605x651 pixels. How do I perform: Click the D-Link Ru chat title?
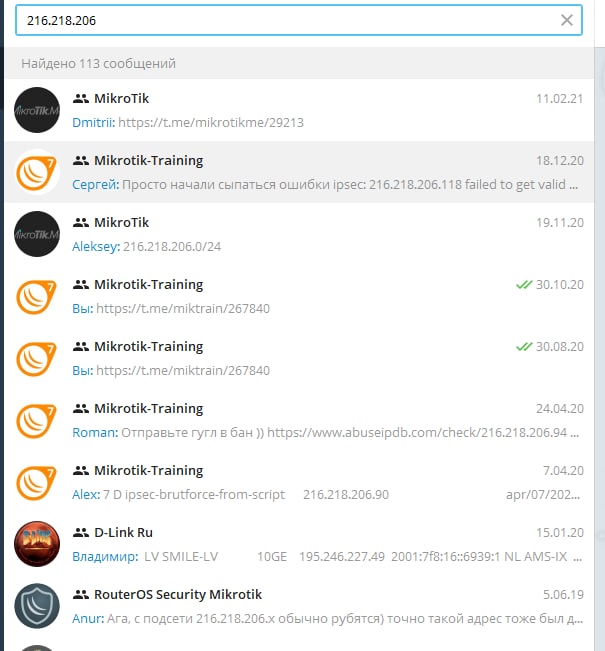(123, 533)
